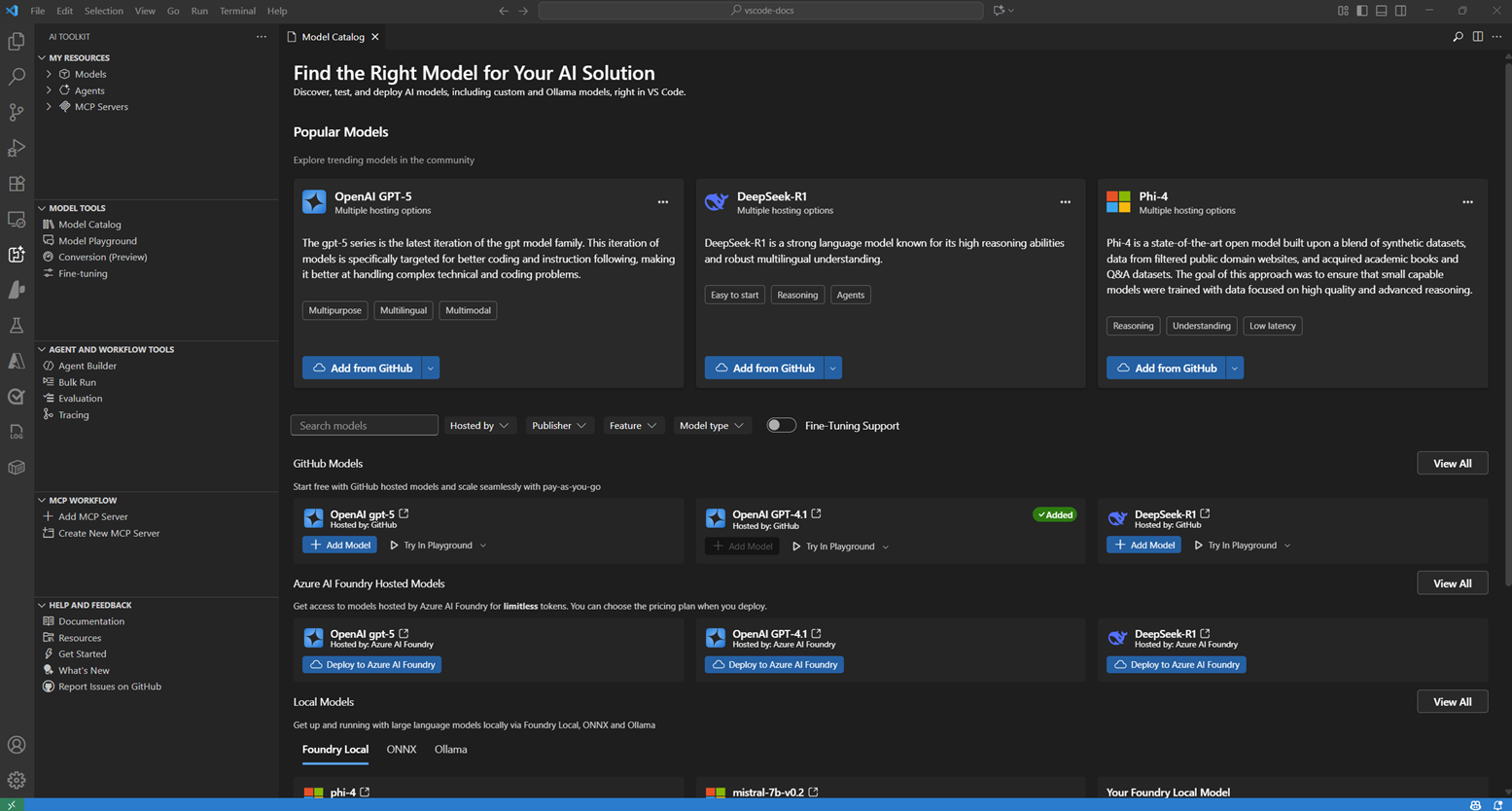
Task: Open the Hosted by filter dropdown
Action: (478, 425)
